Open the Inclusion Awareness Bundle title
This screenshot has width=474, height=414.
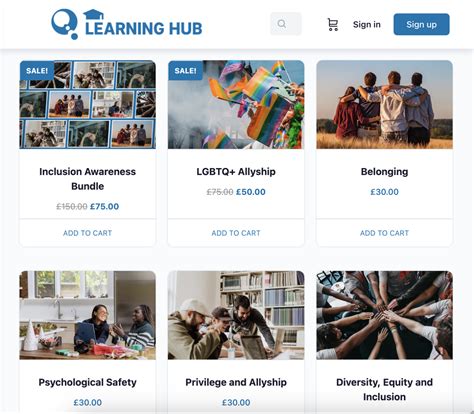[x=88, y=179]
